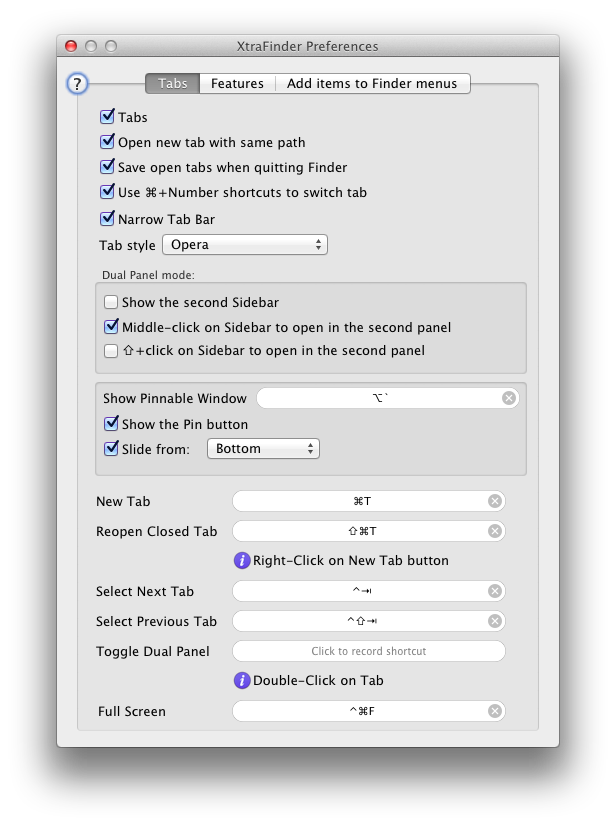The width and height of the screenshot is (616, 826).
Task: Open the Slide from dropdown
Action: click(x=262, y=448)
